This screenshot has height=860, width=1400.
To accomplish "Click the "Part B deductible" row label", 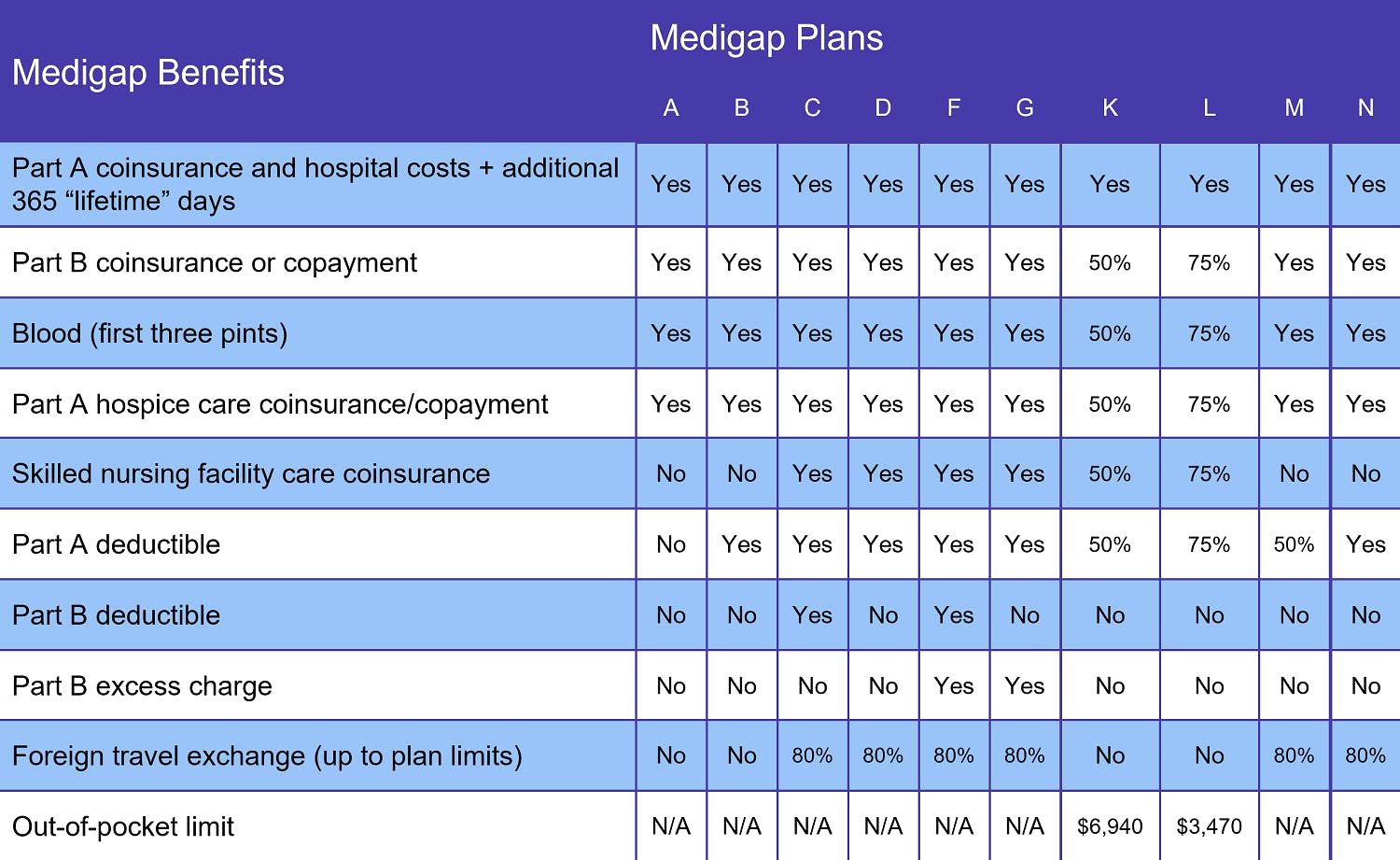I will coord(117,615).
